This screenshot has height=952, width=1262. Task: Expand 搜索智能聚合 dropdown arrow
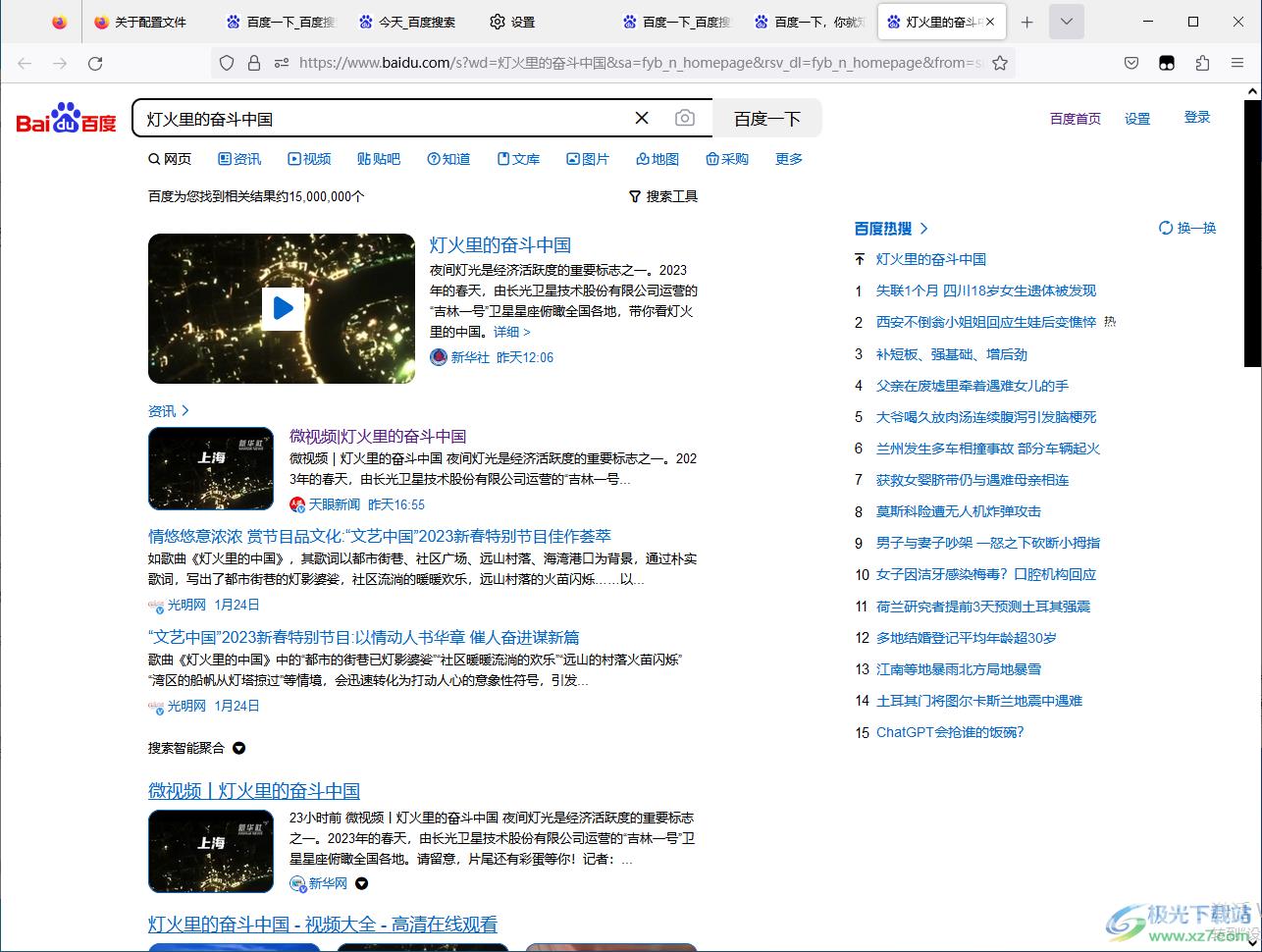pyautogui.click(x=238, y=748)
